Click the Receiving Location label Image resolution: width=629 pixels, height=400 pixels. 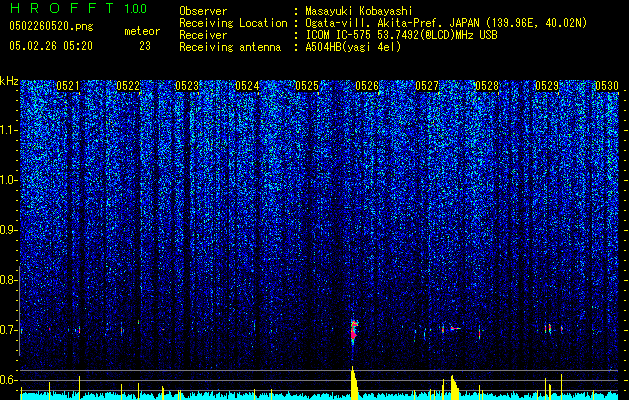coord(233,24)
